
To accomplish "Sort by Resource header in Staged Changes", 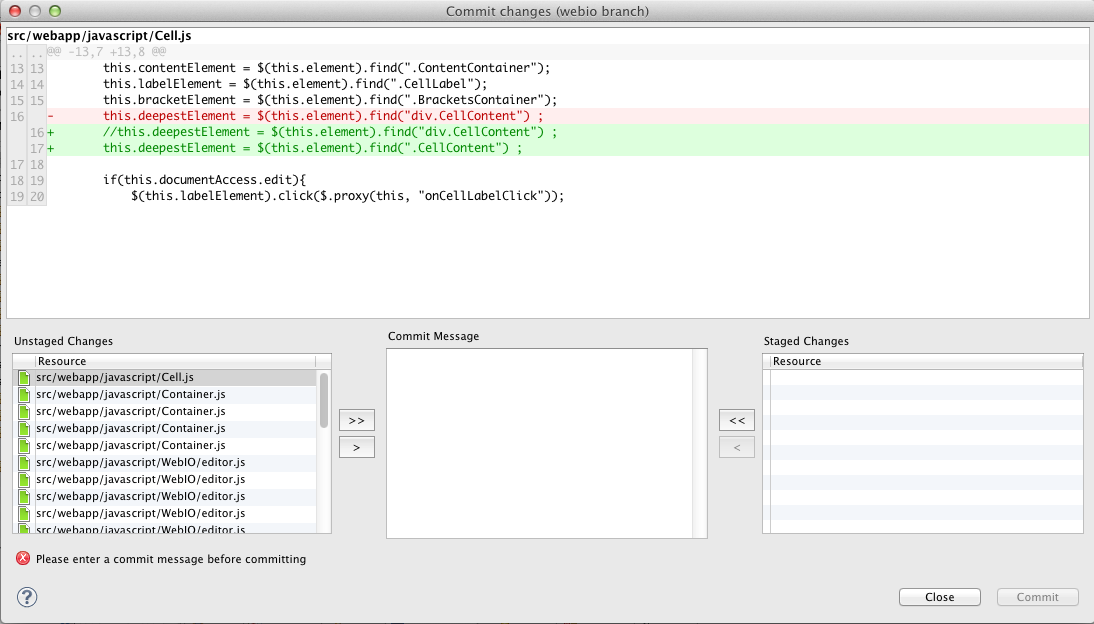I will [x=926, y=361].
